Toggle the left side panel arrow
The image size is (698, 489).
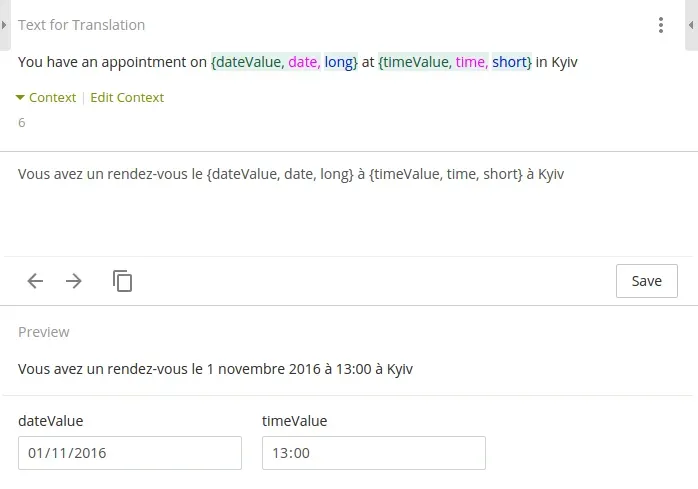pyautogui.click(x=4, y=24)
